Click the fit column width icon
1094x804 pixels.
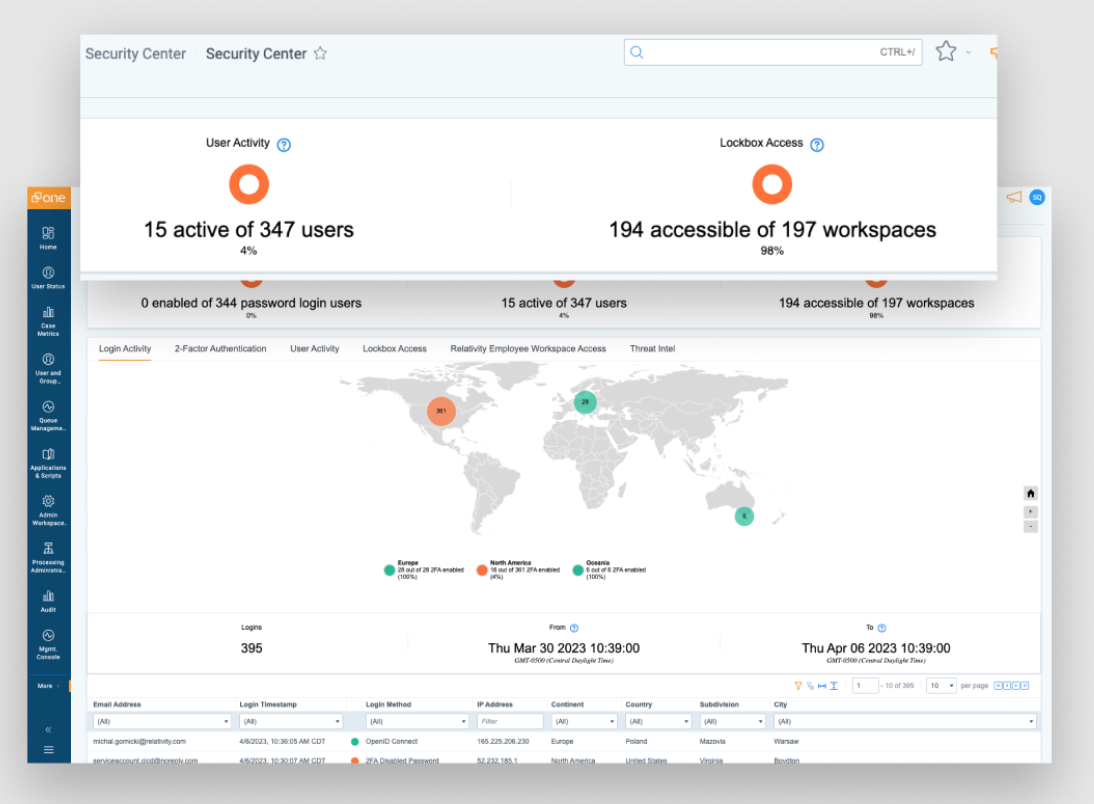coord(822,686)
